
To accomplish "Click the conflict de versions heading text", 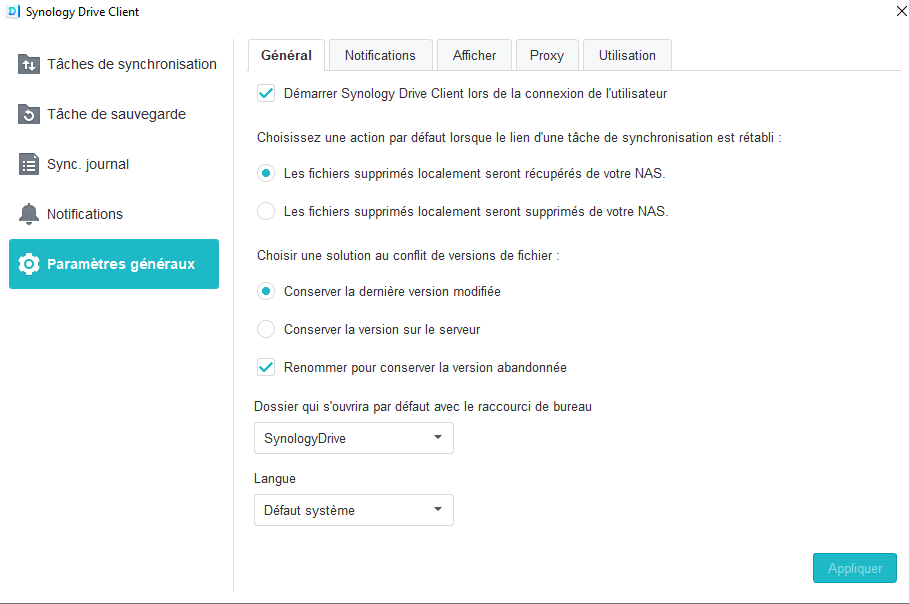I will pos(408,256).
